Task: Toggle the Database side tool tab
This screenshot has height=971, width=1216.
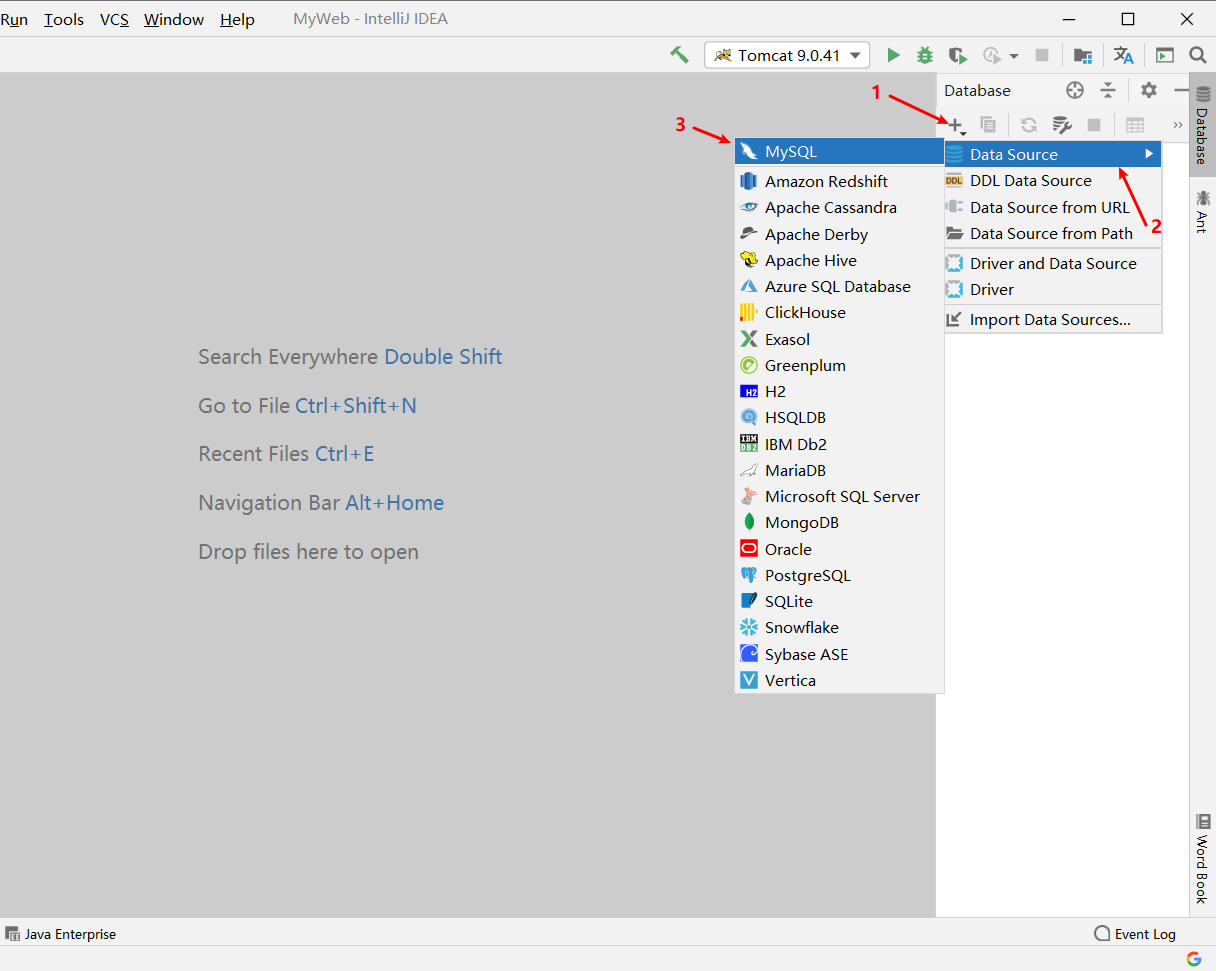Action: (x=1202, y=125)
